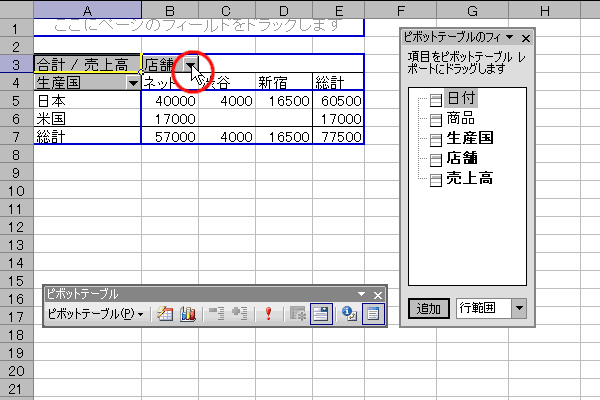Select column A header
600x400 pixels.
click(x=87, y=10)
